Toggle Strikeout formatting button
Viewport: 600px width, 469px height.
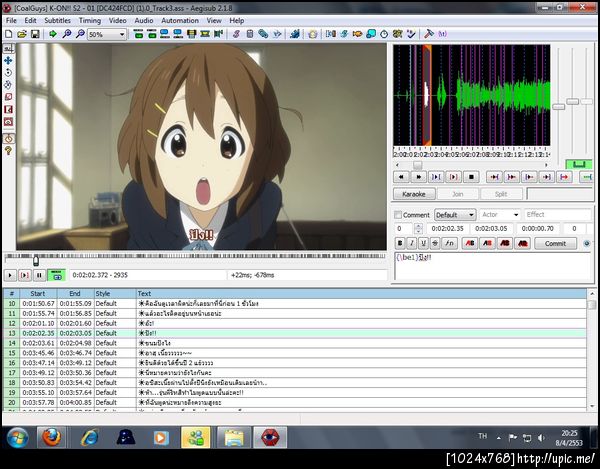pyautogui.click(x=435, y=243)
